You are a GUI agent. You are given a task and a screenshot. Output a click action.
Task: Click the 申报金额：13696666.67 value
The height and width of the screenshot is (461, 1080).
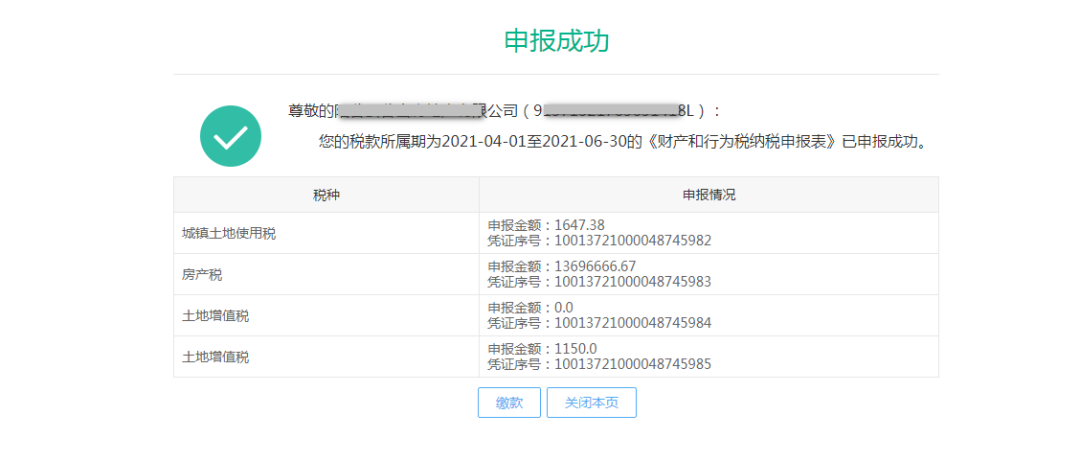[x=562, y=267]
